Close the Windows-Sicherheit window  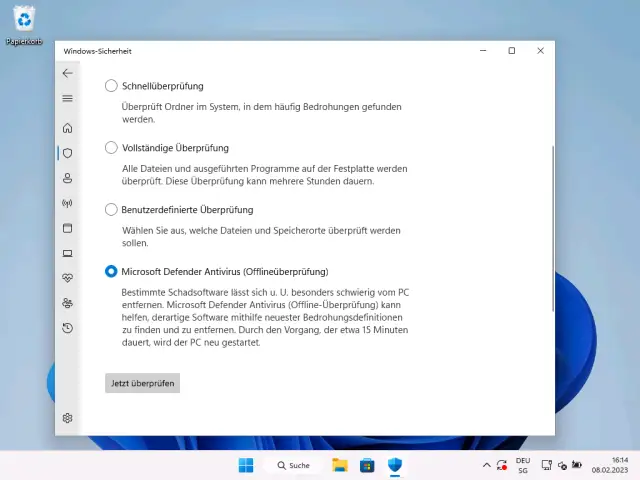[540, 51]
